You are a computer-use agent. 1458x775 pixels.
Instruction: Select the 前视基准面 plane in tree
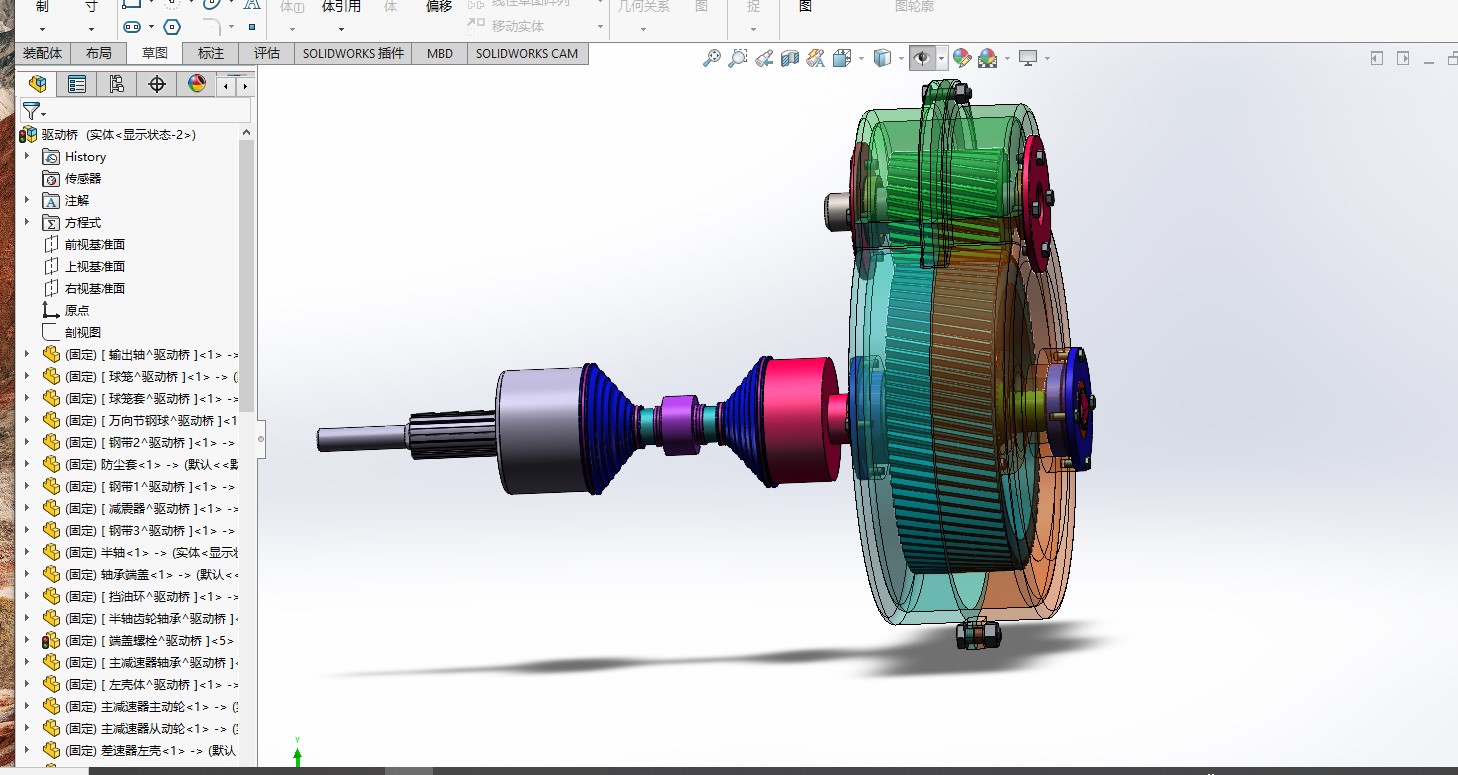[94, 245]
